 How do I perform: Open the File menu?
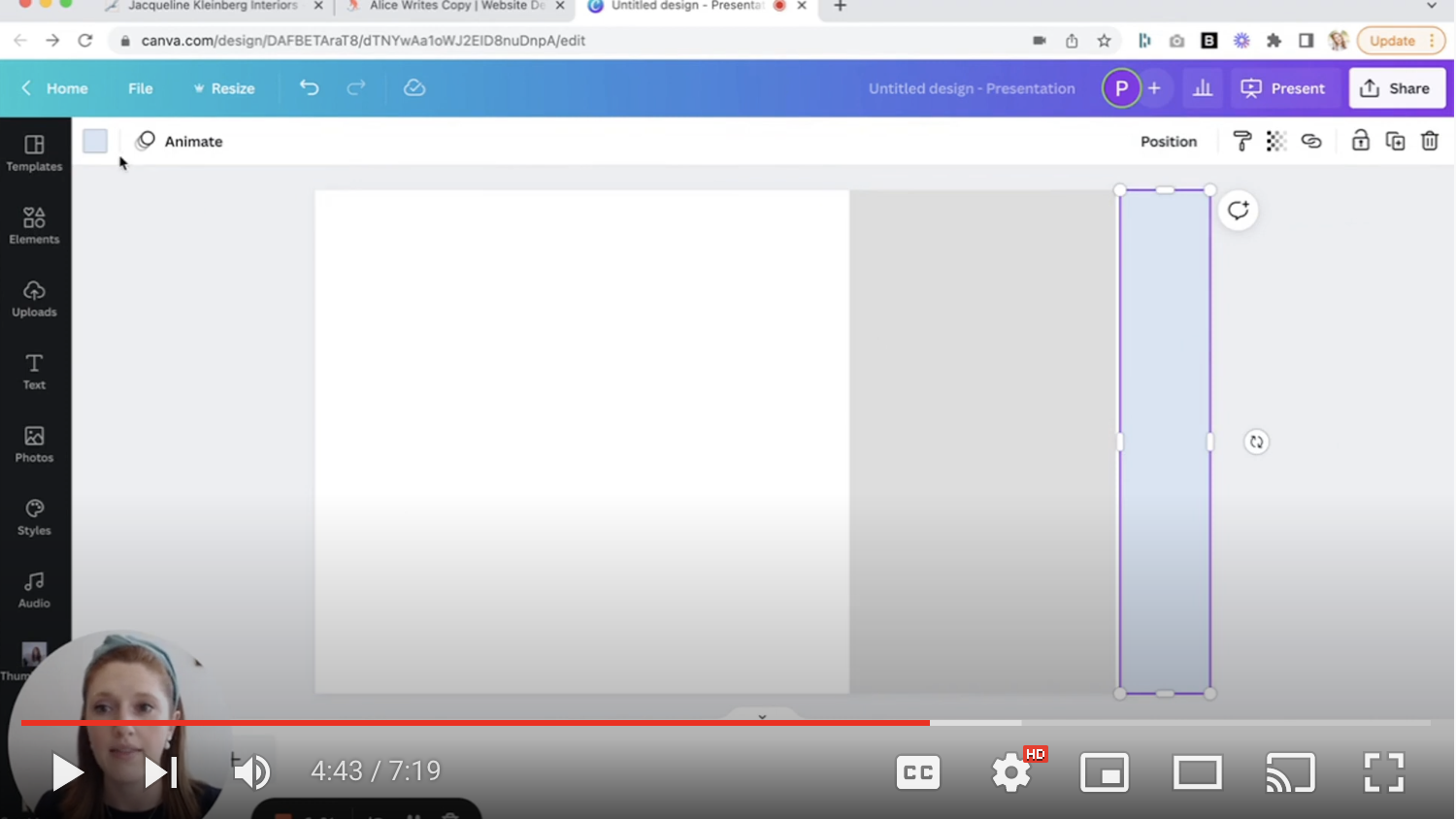[141, 88]
